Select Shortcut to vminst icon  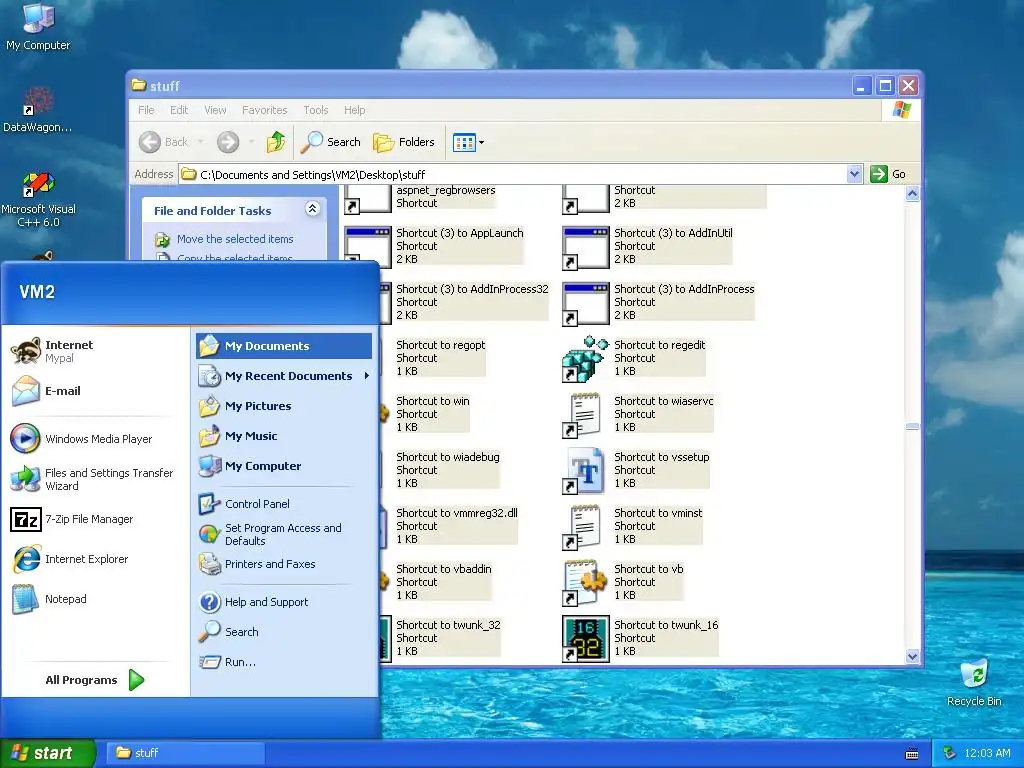tap(581, 527)
